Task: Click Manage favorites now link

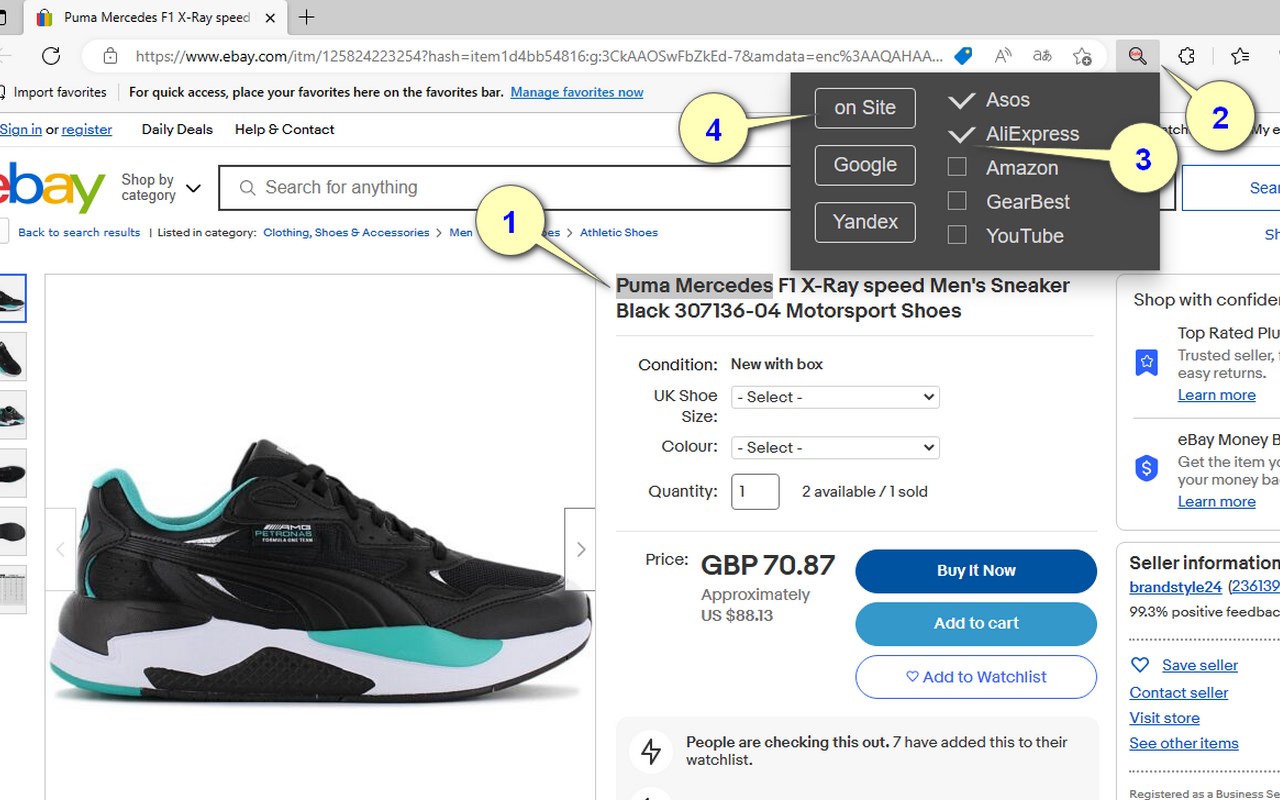Action: pos(577,92)
